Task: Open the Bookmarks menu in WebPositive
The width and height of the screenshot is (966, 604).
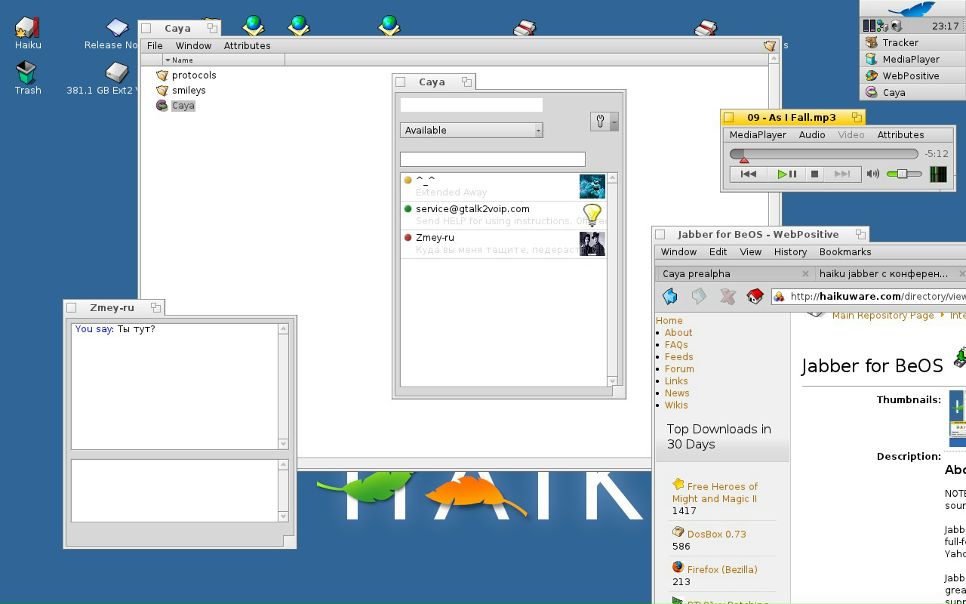Action: click(x=845, y=252)
